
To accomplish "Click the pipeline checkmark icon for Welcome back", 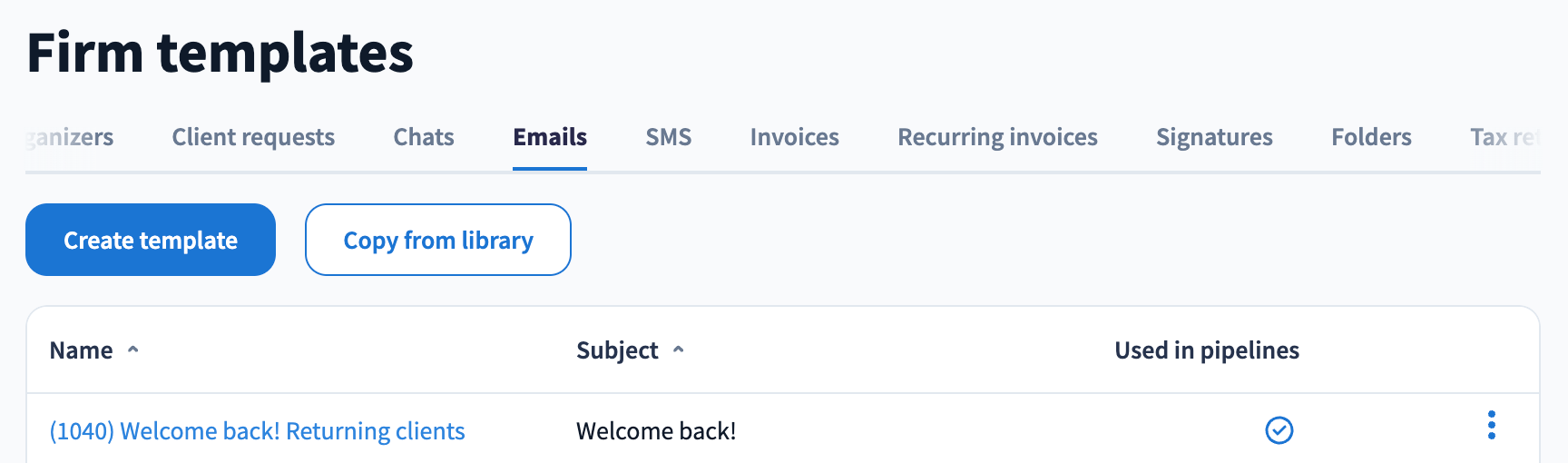I will point(1279,430).
